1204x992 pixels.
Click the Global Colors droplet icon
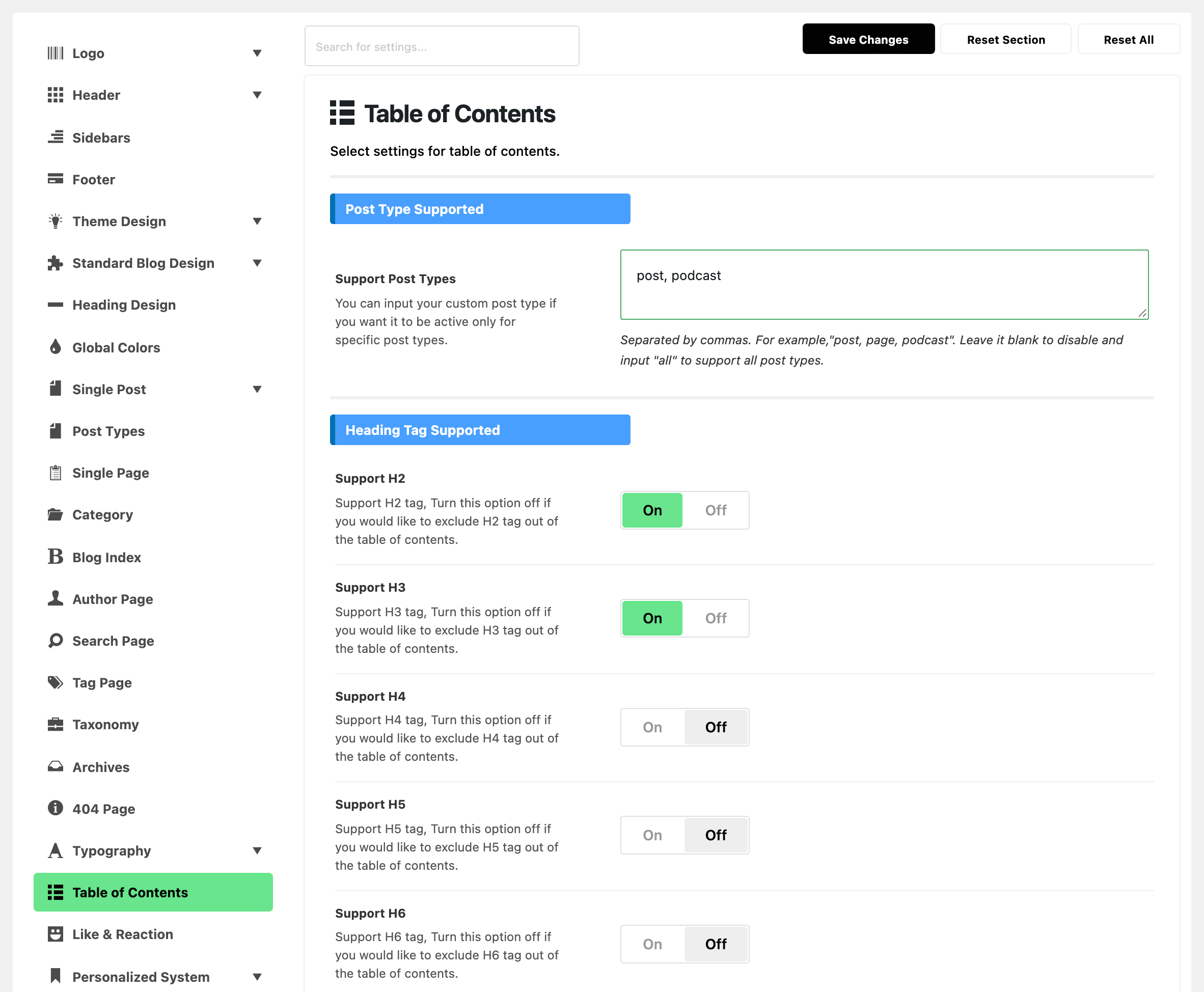tap(56, 347)
